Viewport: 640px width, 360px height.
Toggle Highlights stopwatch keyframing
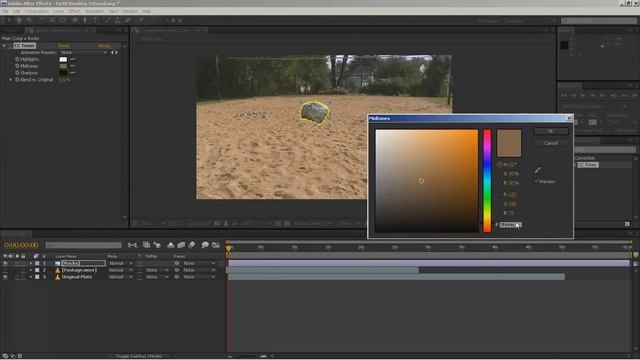[17, 59]
